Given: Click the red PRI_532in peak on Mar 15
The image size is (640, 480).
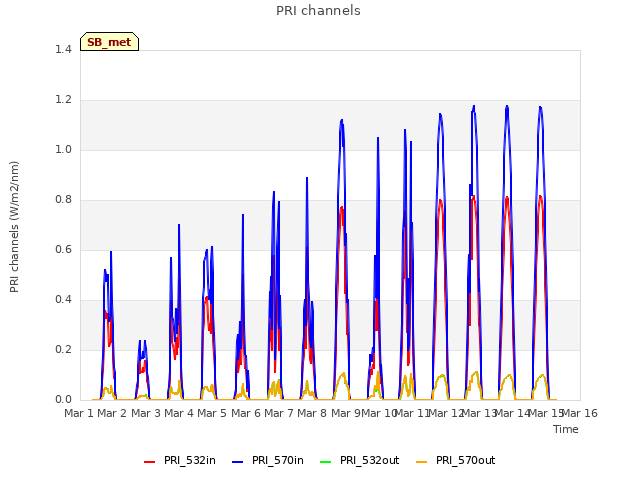Looking at the screenshot, I should 540,197.
